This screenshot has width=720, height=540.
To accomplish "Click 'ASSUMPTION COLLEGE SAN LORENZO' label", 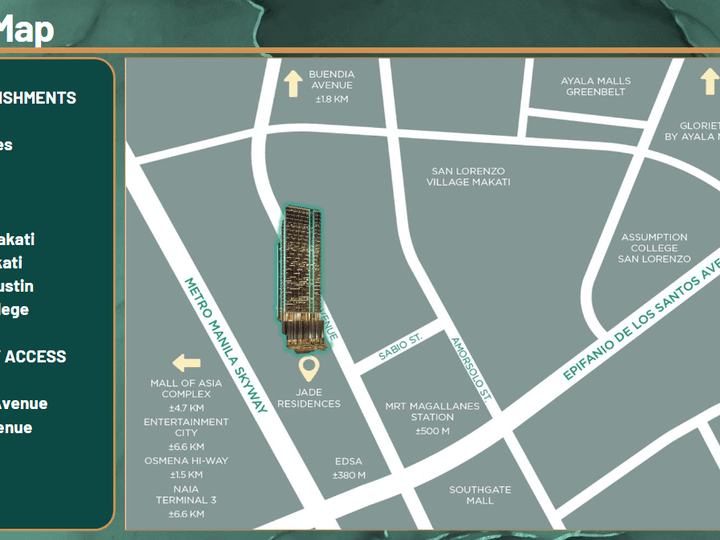I will pyautogui.click(x=654, y=248).
